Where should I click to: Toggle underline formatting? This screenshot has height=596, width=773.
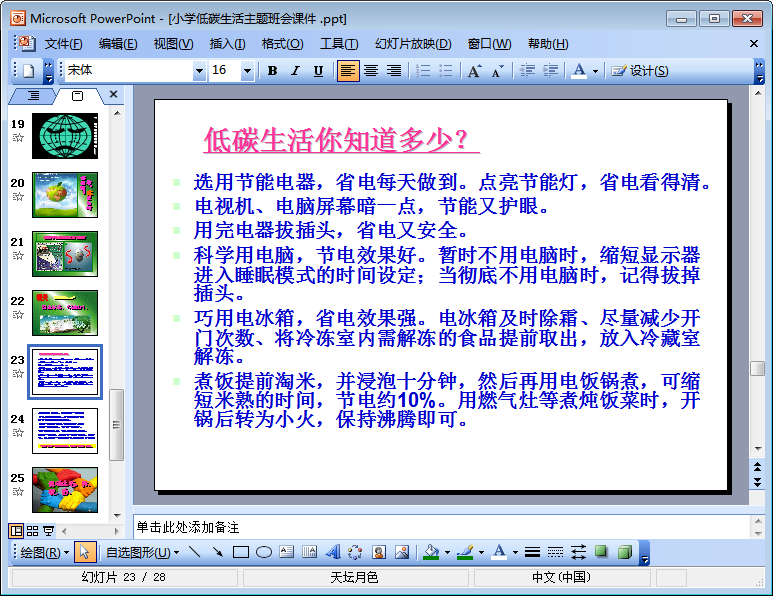tap(318, 71)
